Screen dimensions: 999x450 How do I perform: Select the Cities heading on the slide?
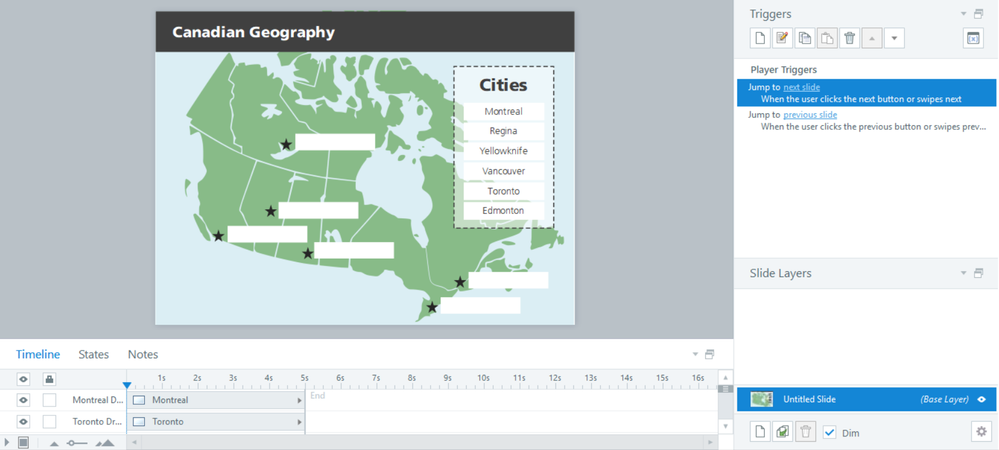pyautogui.click(x=503, y=85)
